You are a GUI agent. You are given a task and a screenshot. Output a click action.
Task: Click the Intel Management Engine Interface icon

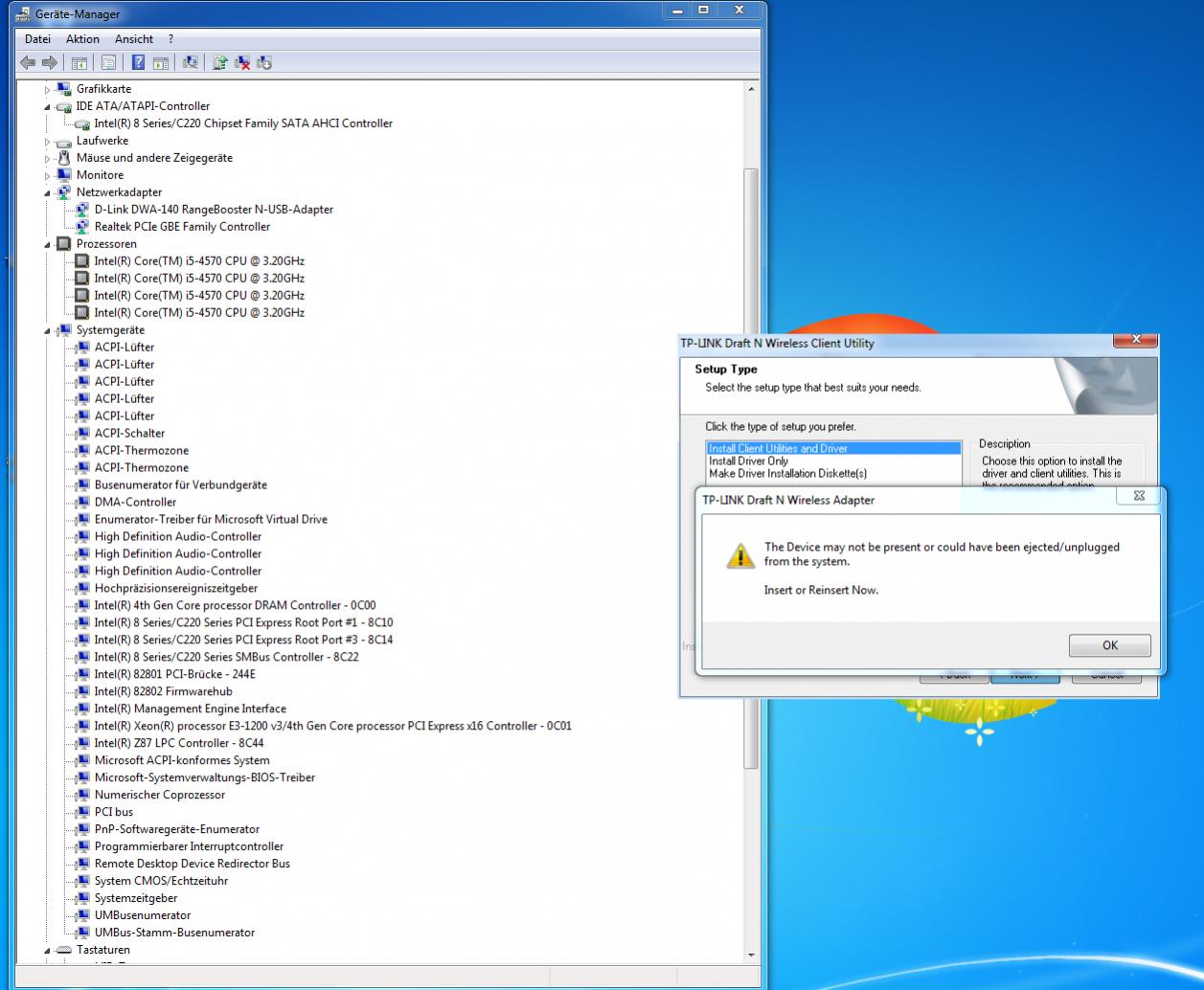82,709
